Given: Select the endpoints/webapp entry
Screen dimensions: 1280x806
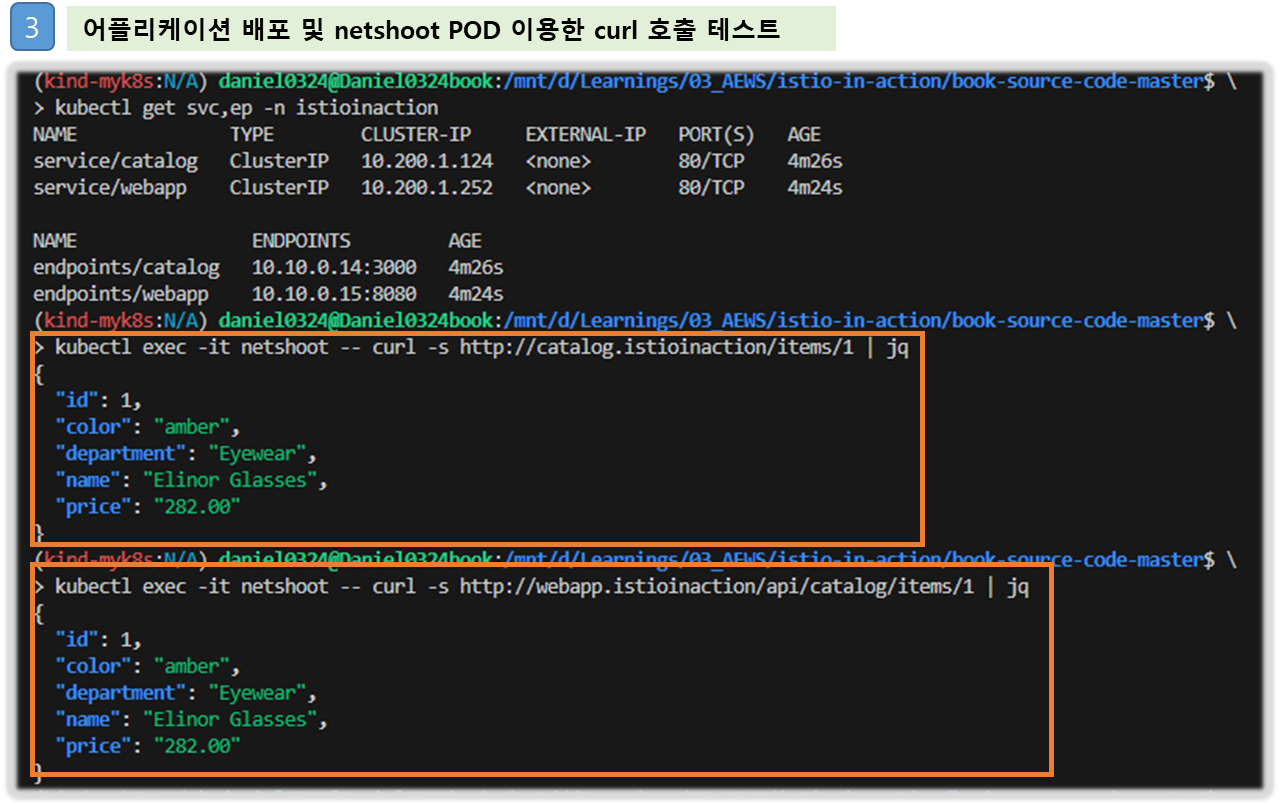Looking at the screenshot, I should tap(121, 295).
